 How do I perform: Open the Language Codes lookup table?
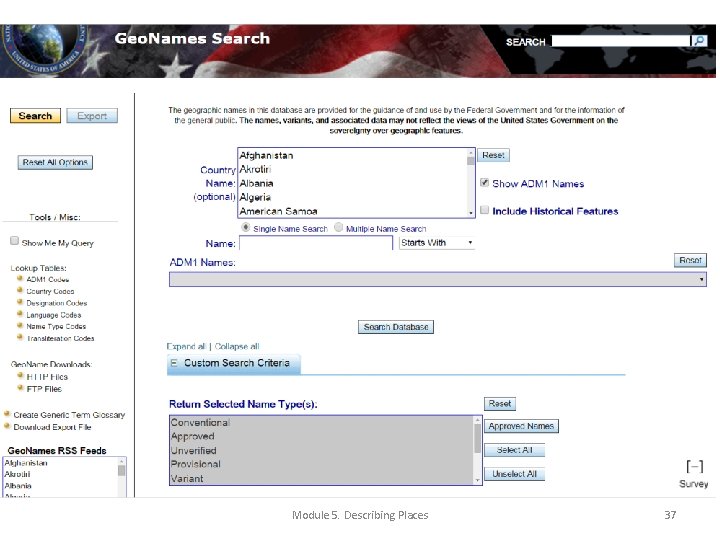pos(54,315)
